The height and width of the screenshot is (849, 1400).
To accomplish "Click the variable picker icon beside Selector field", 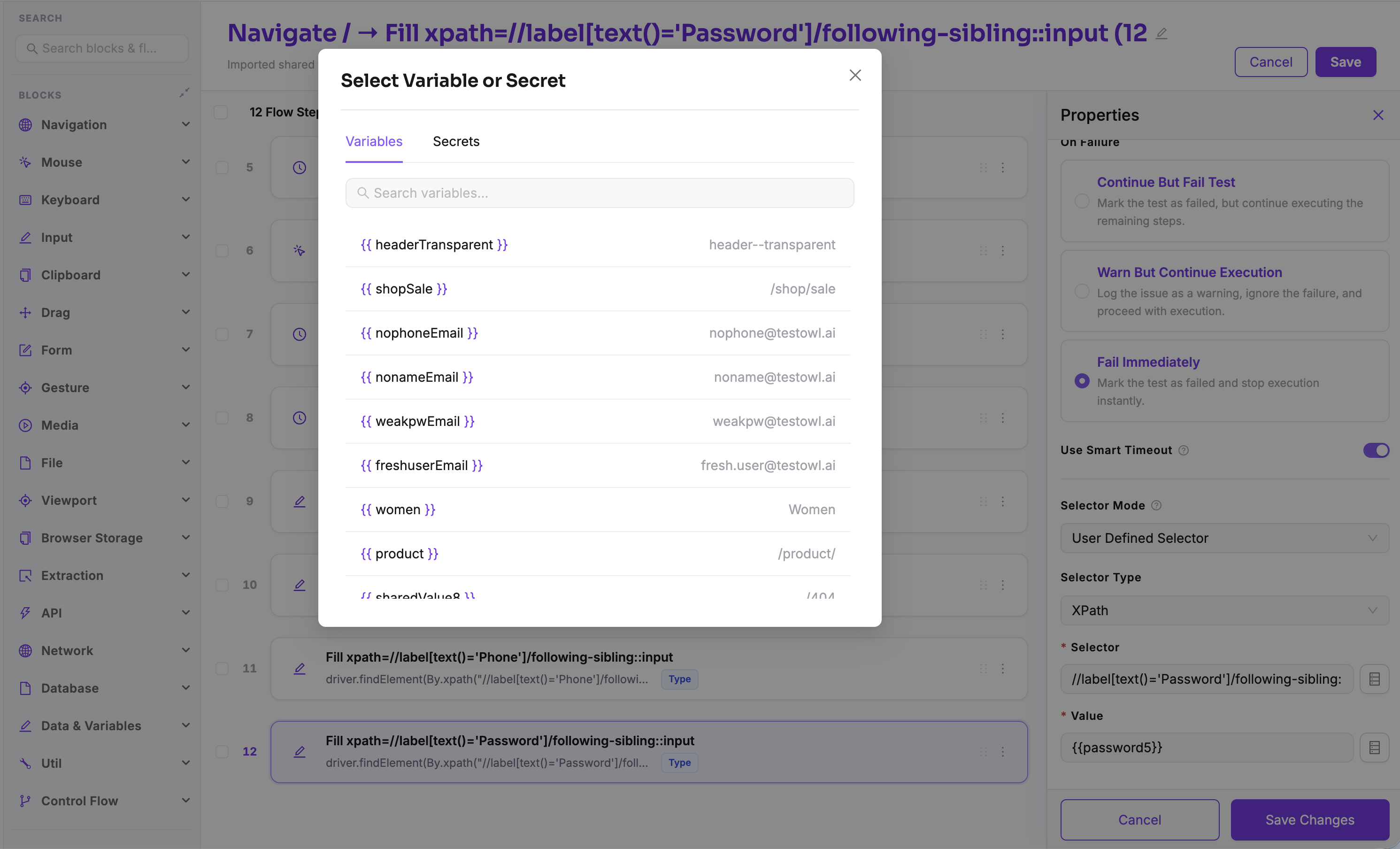I will point(1374,679).
